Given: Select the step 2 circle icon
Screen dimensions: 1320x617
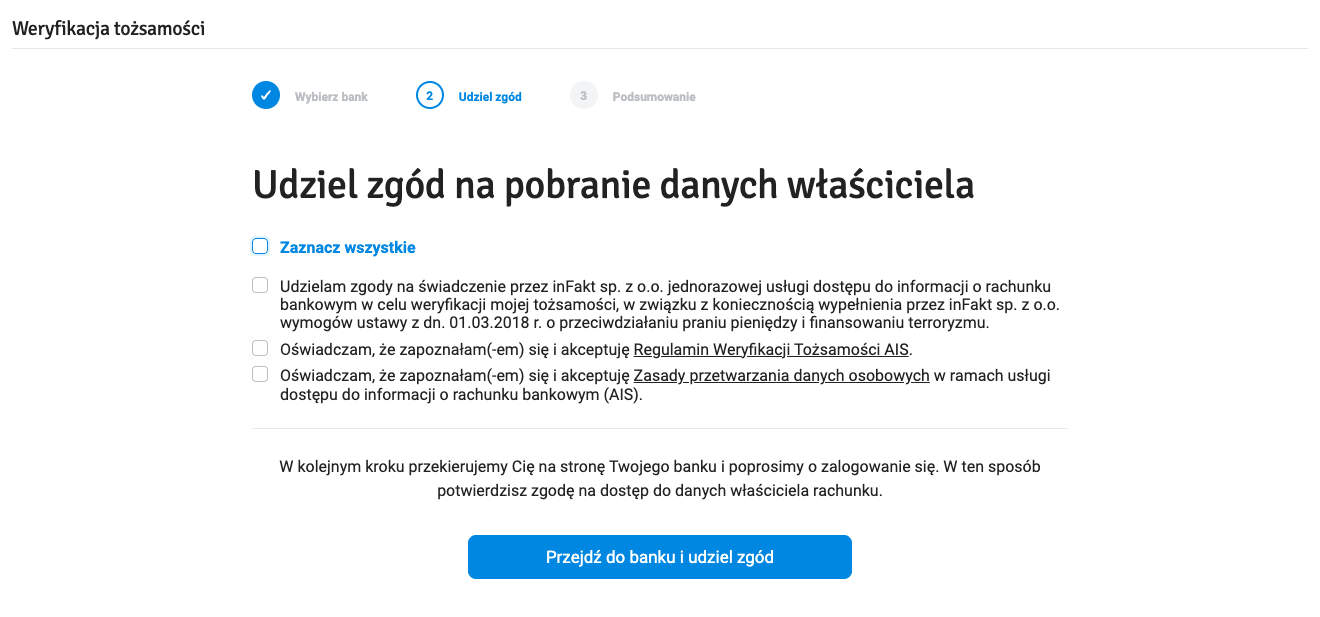Looking at the screenshot, I should [429, 96].
